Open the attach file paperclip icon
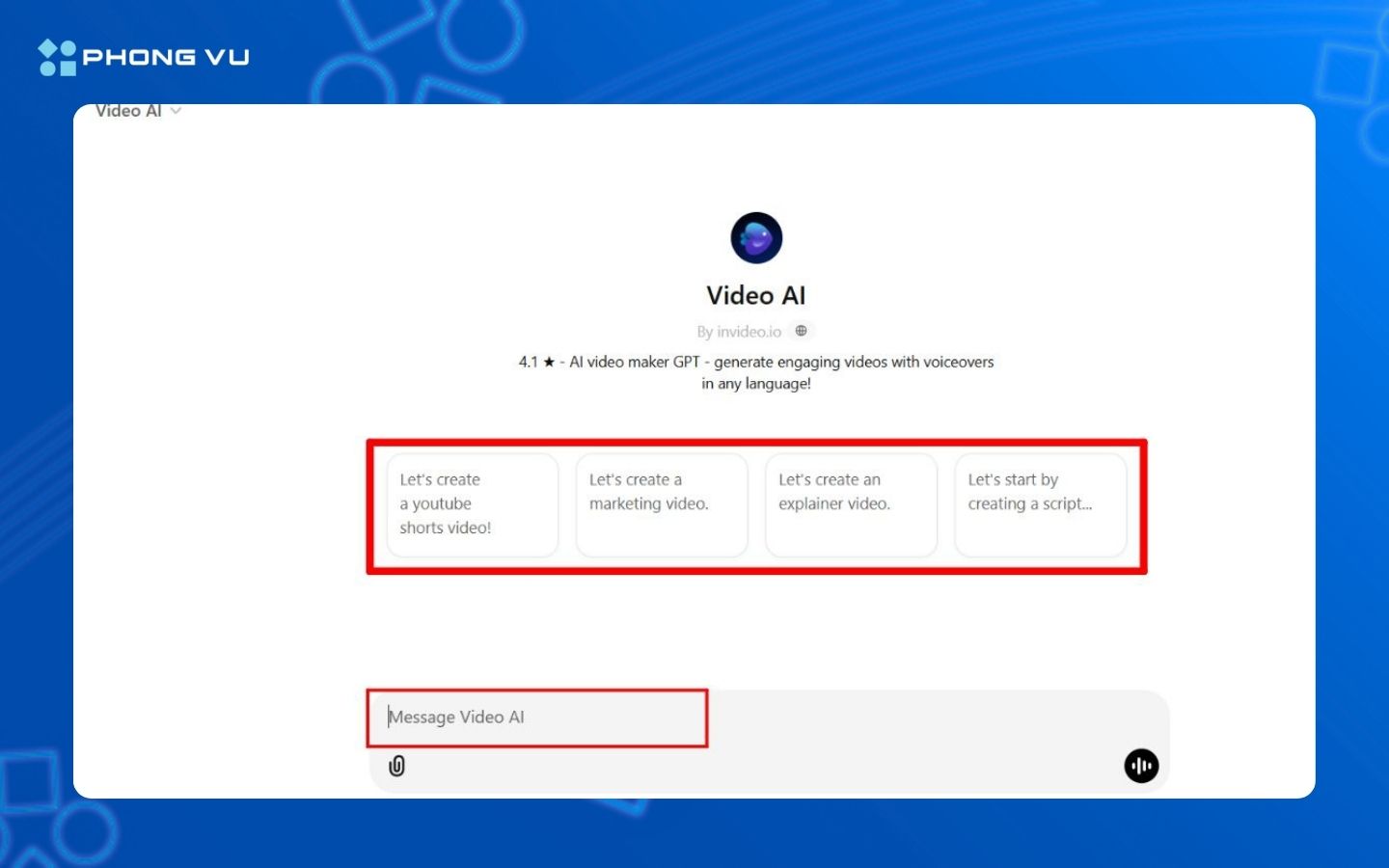This screenshot has height=868, width=1389. click(x=397, y=765)
